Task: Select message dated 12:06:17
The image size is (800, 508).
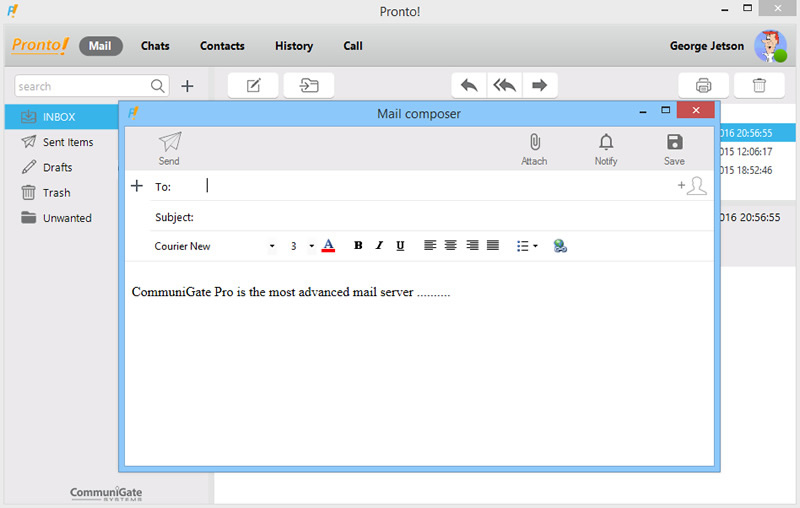Action: pos(758,151)
